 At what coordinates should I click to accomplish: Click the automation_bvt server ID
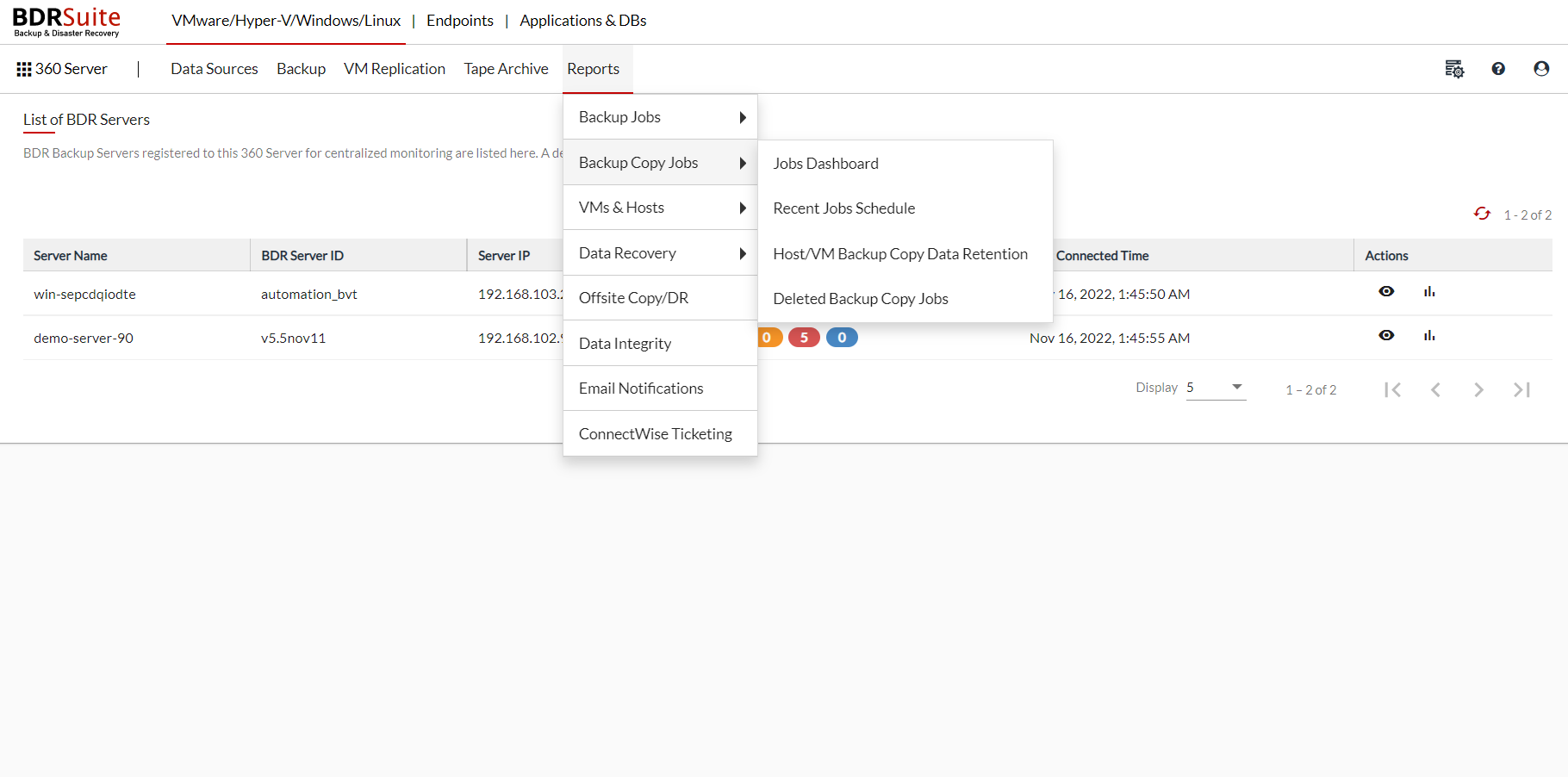click(x=309, y=295)
